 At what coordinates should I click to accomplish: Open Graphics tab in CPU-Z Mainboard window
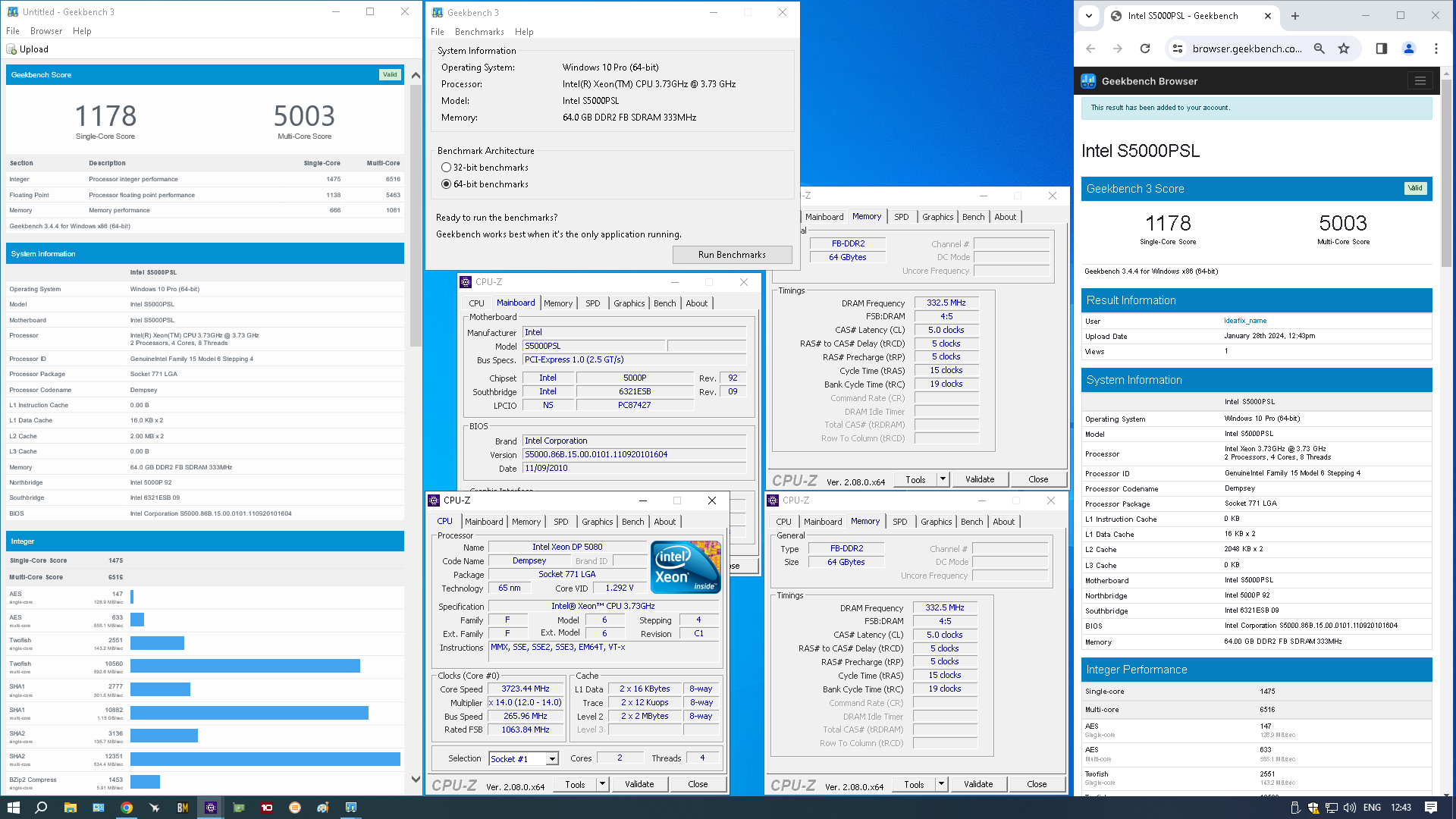click(629, 303)
